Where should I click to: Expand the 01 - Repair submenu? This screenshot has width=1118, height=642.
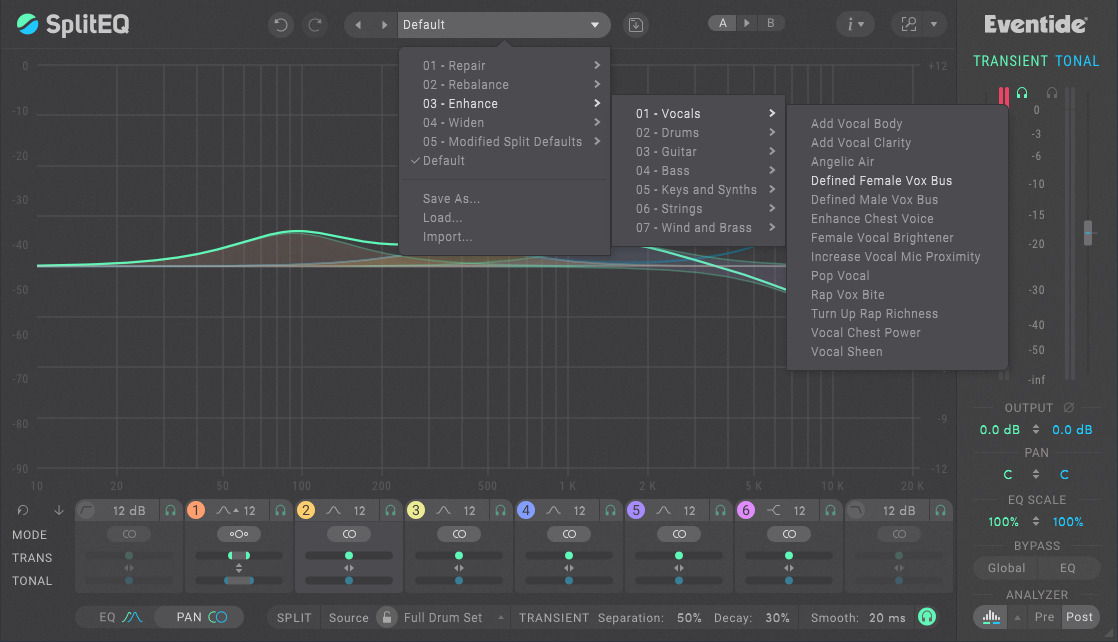click(x=505, y=66)
